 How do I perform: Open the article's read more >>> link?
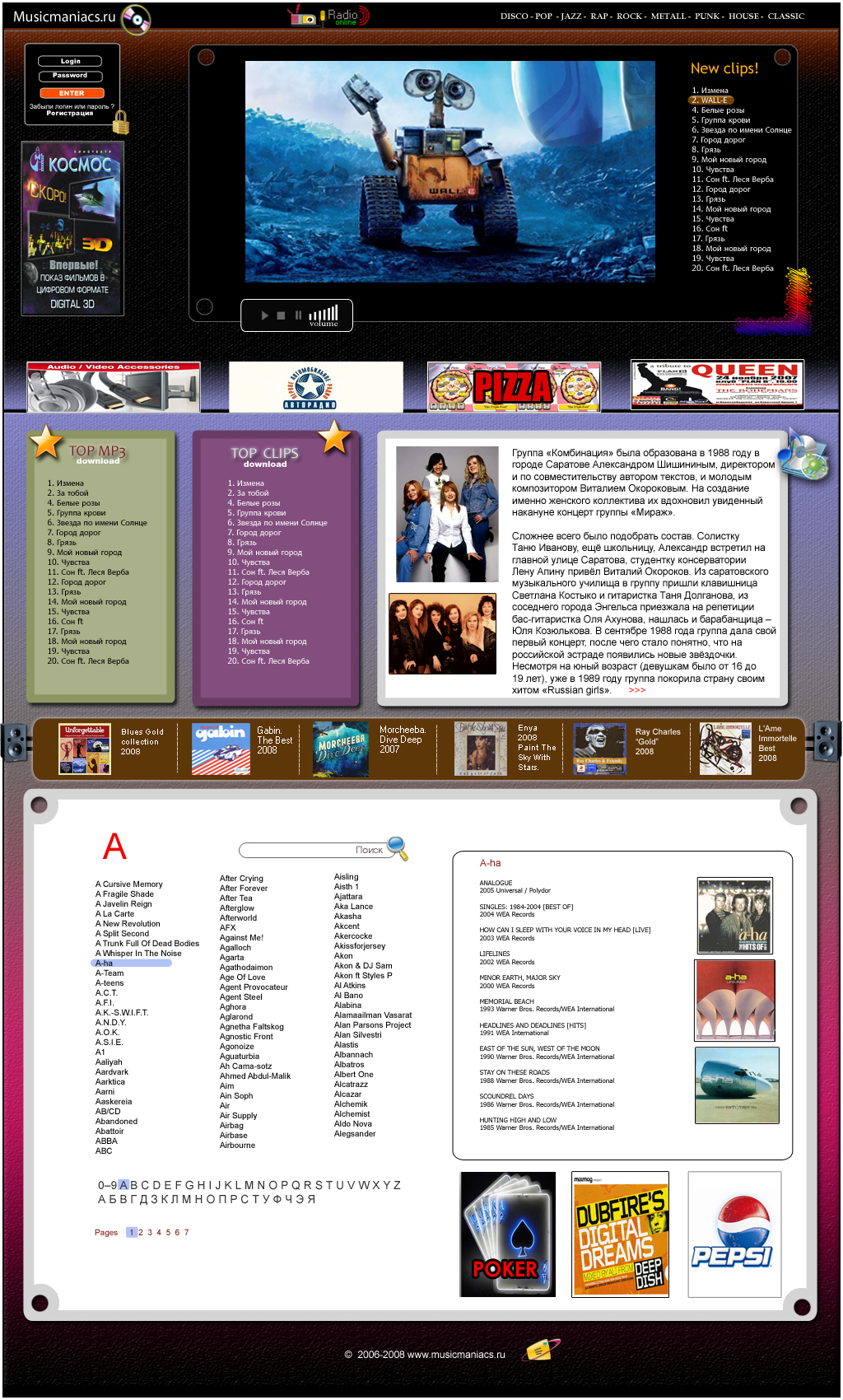pyautogui.click(x=637, y=690)
